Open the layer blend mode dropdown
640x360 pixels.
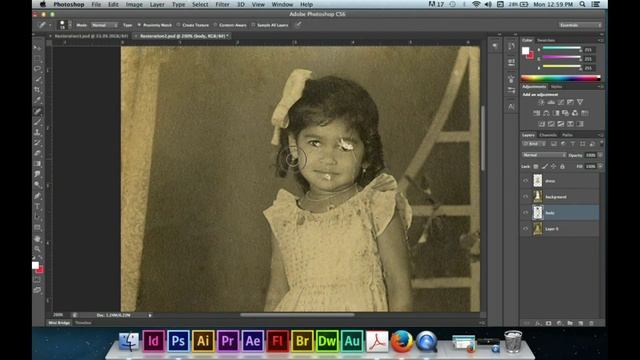click(x=544, y=155)
